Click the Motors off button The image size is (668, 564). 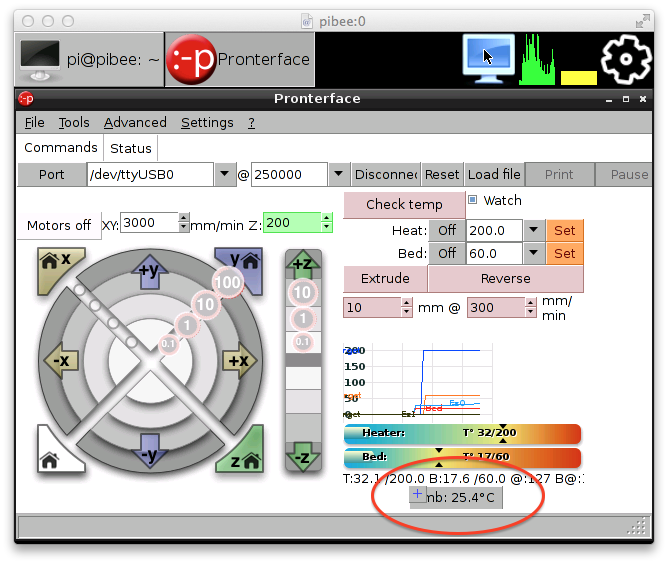point(59,225)
